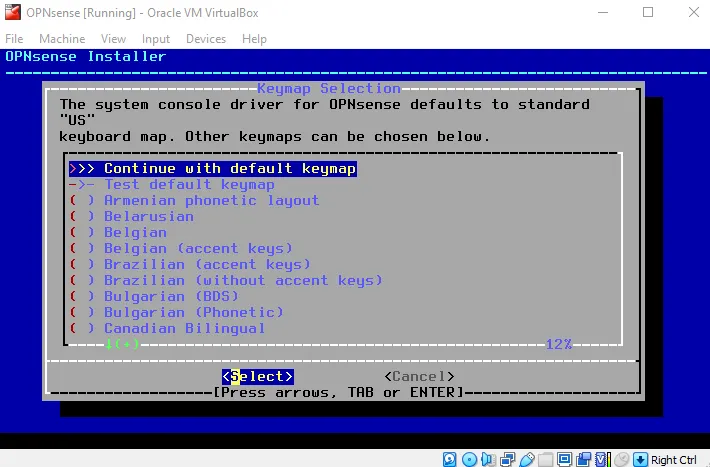The width and height of the screenshot is (710, 467).
Task: Select the Belarusian keymap radio option
Action: point(132,217)
